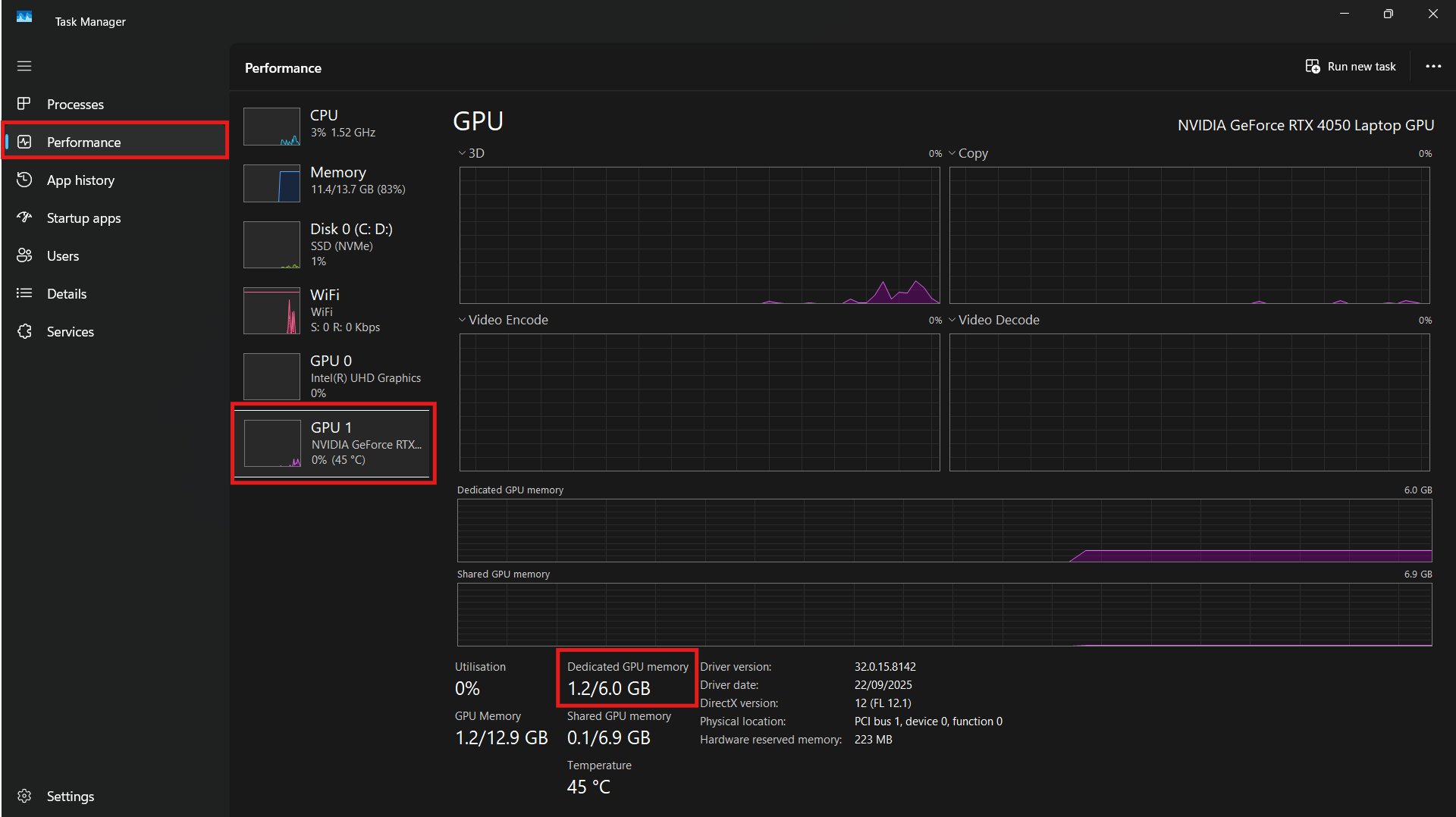Open the Video Decode graph dropdown
Viewport: 1456px width, 817px height.
click(952, 320)
